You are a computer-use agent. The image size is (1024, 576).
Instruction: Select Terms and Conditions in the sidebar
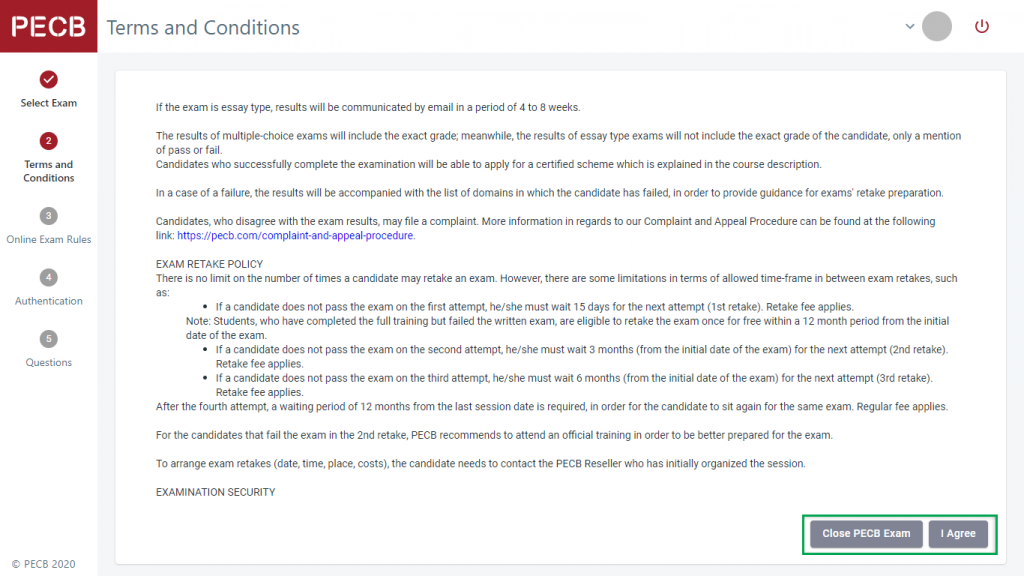(49, 171)
